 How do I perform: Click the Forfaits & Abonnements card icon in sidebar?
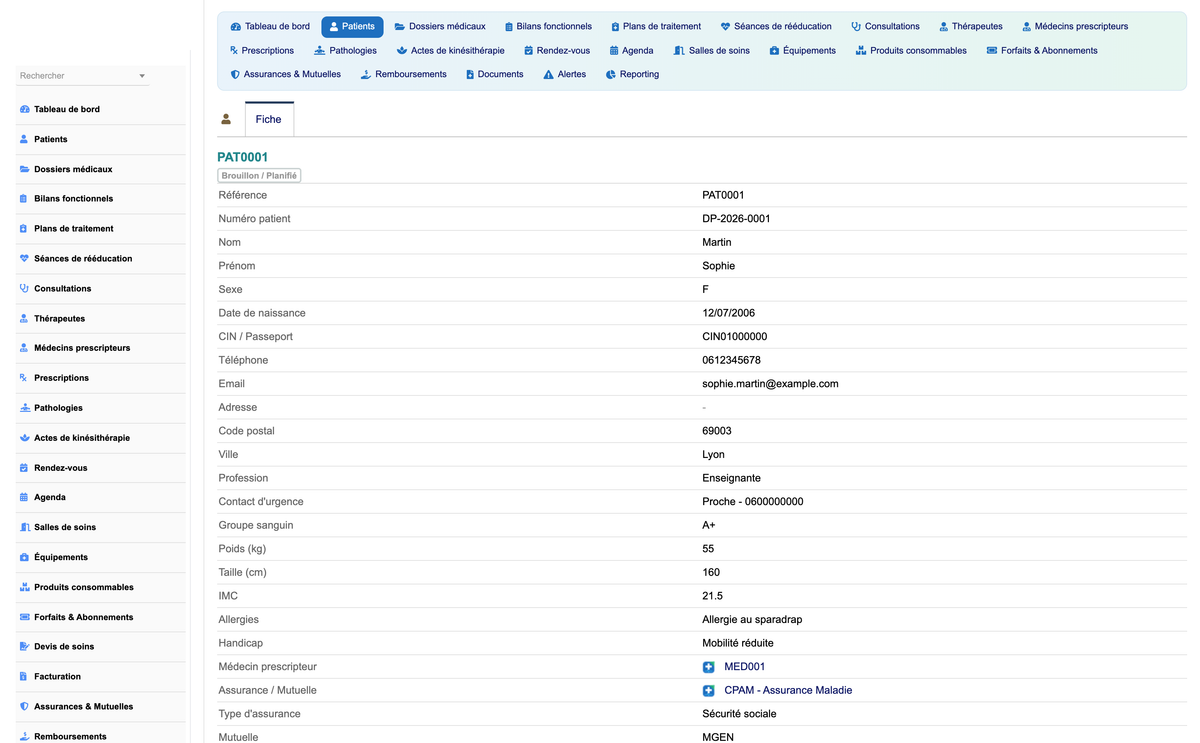24,617
